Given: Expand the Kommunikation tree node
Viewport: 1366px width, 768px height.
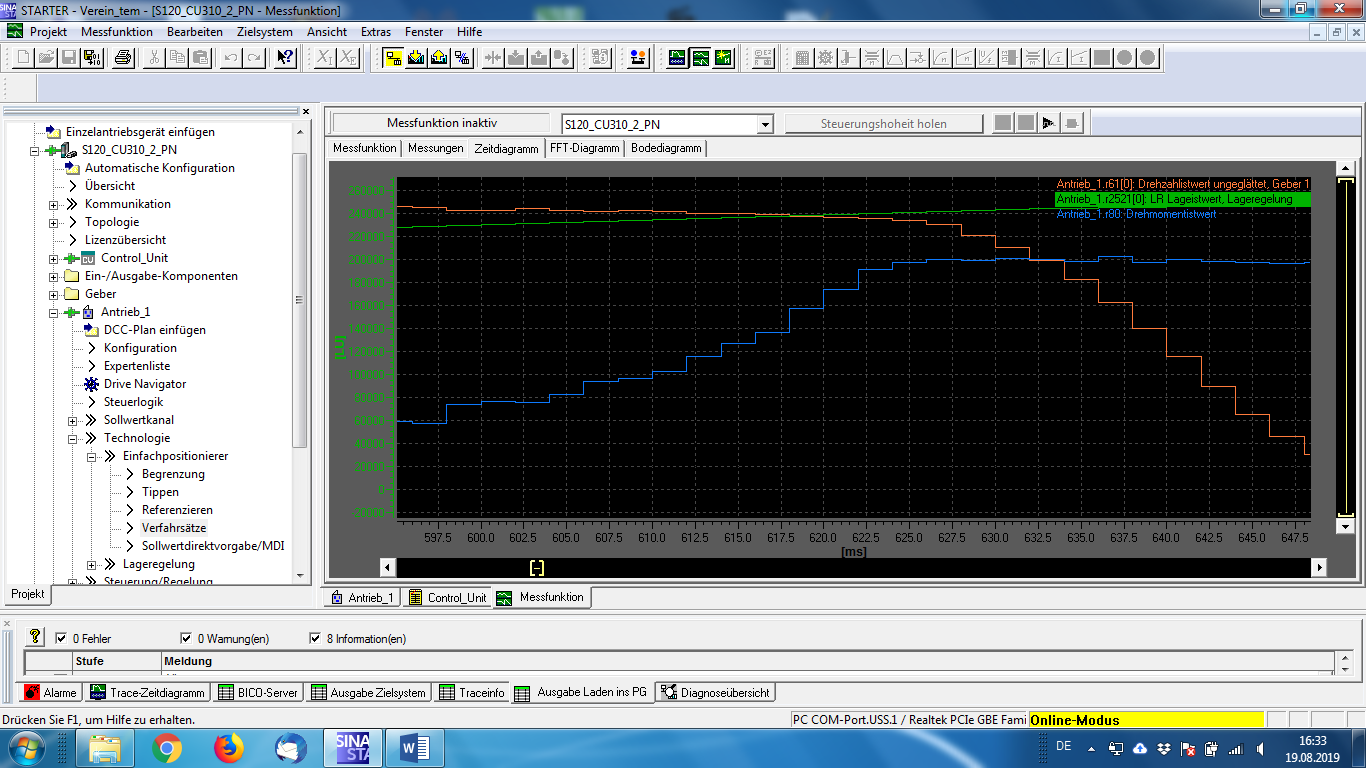Looking at the screenshot, I should point(54,204).
